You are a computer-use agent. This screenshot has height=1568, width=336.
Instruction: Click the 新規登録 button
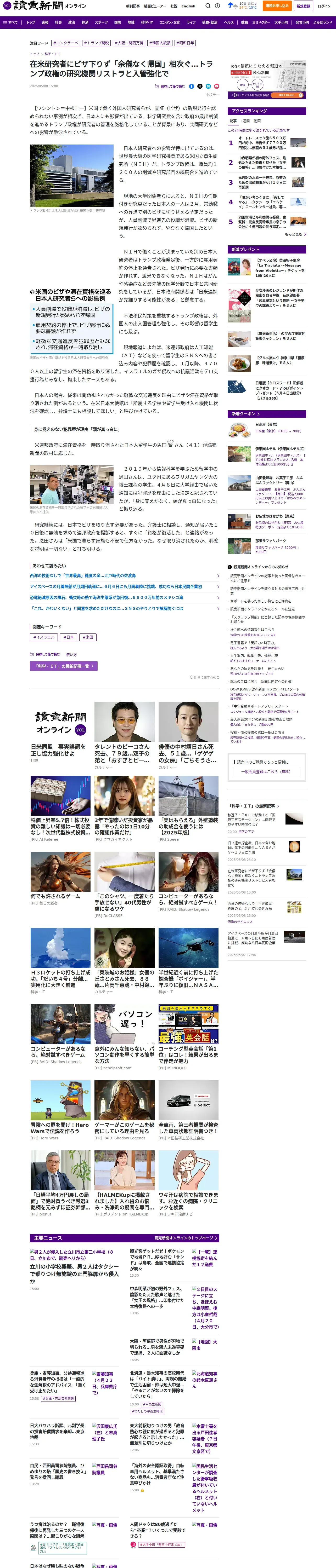303,5
